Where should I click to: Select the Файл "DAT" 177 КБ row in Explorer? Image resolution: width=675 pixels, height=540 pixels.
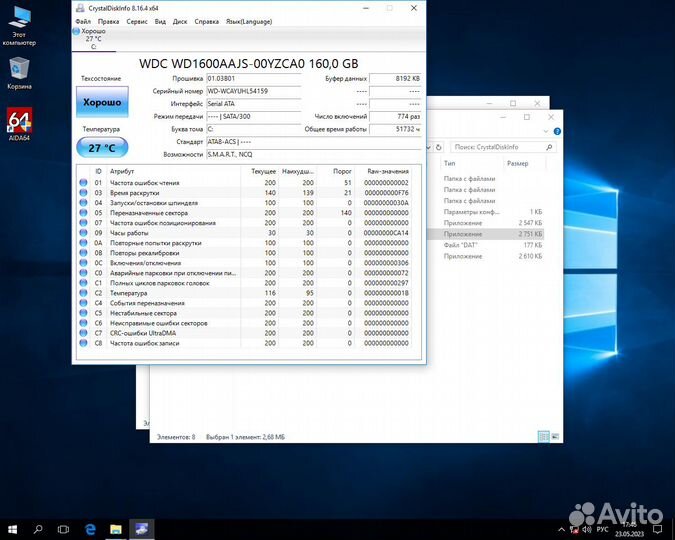click(485, 245)
